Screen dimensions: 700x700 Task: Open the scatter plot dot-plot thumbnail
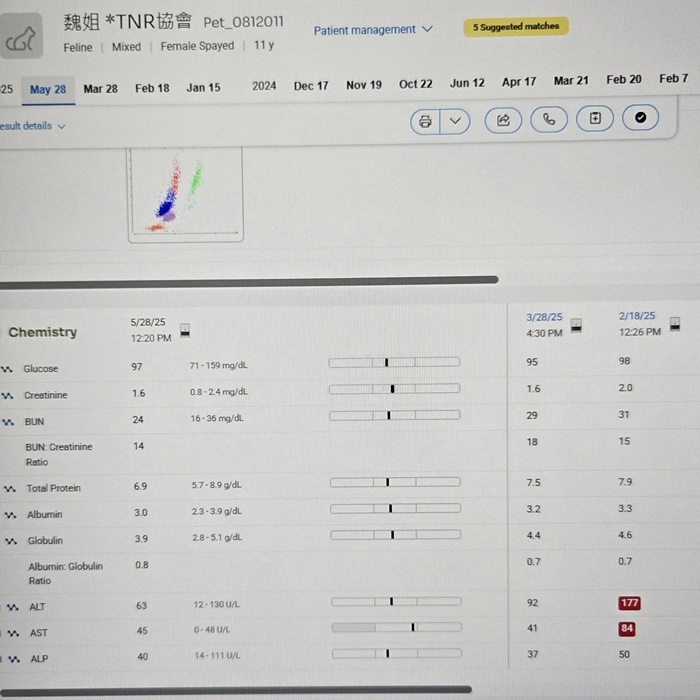[185, 195]
